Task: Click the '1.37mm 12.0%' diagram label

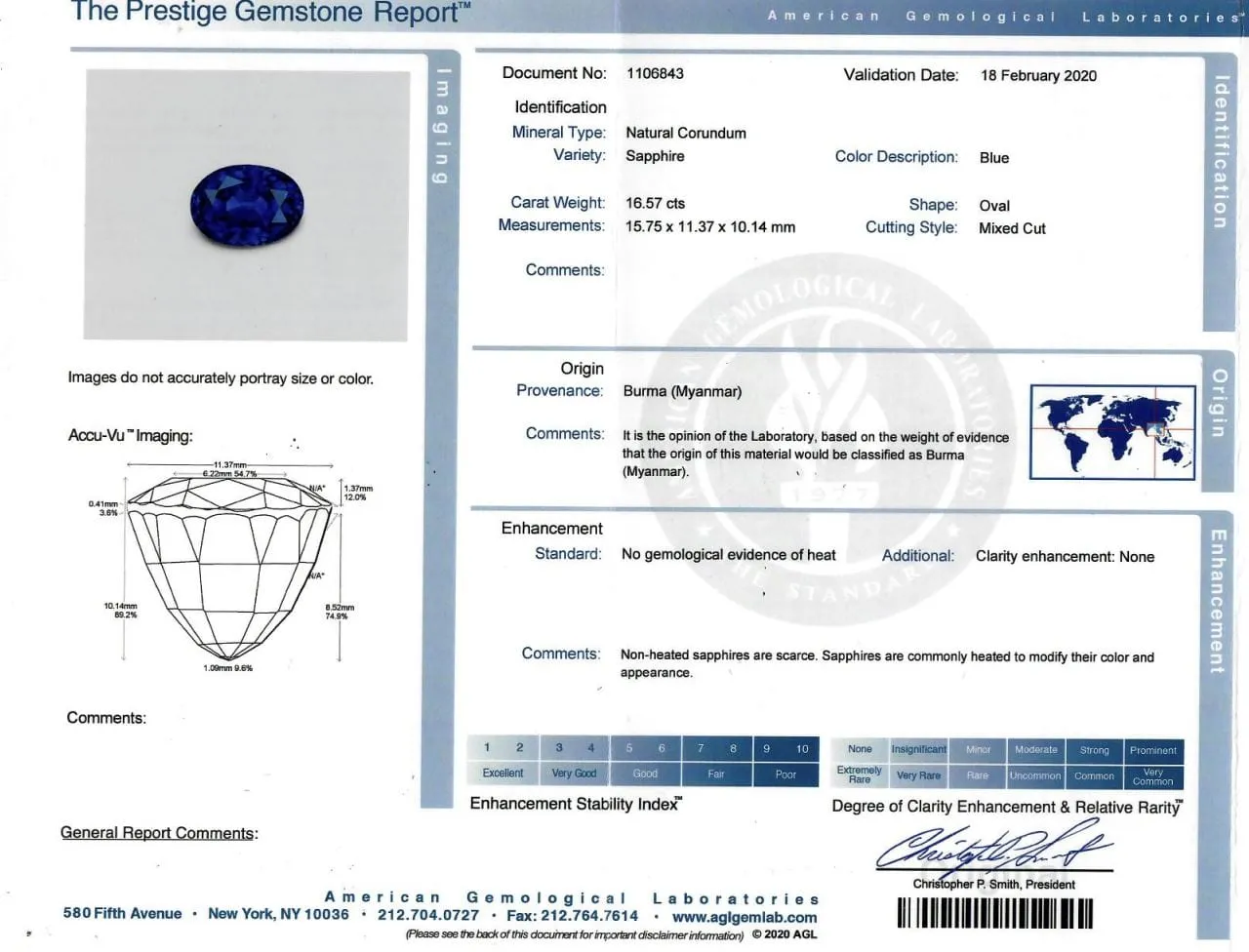Action: [357, 493]
